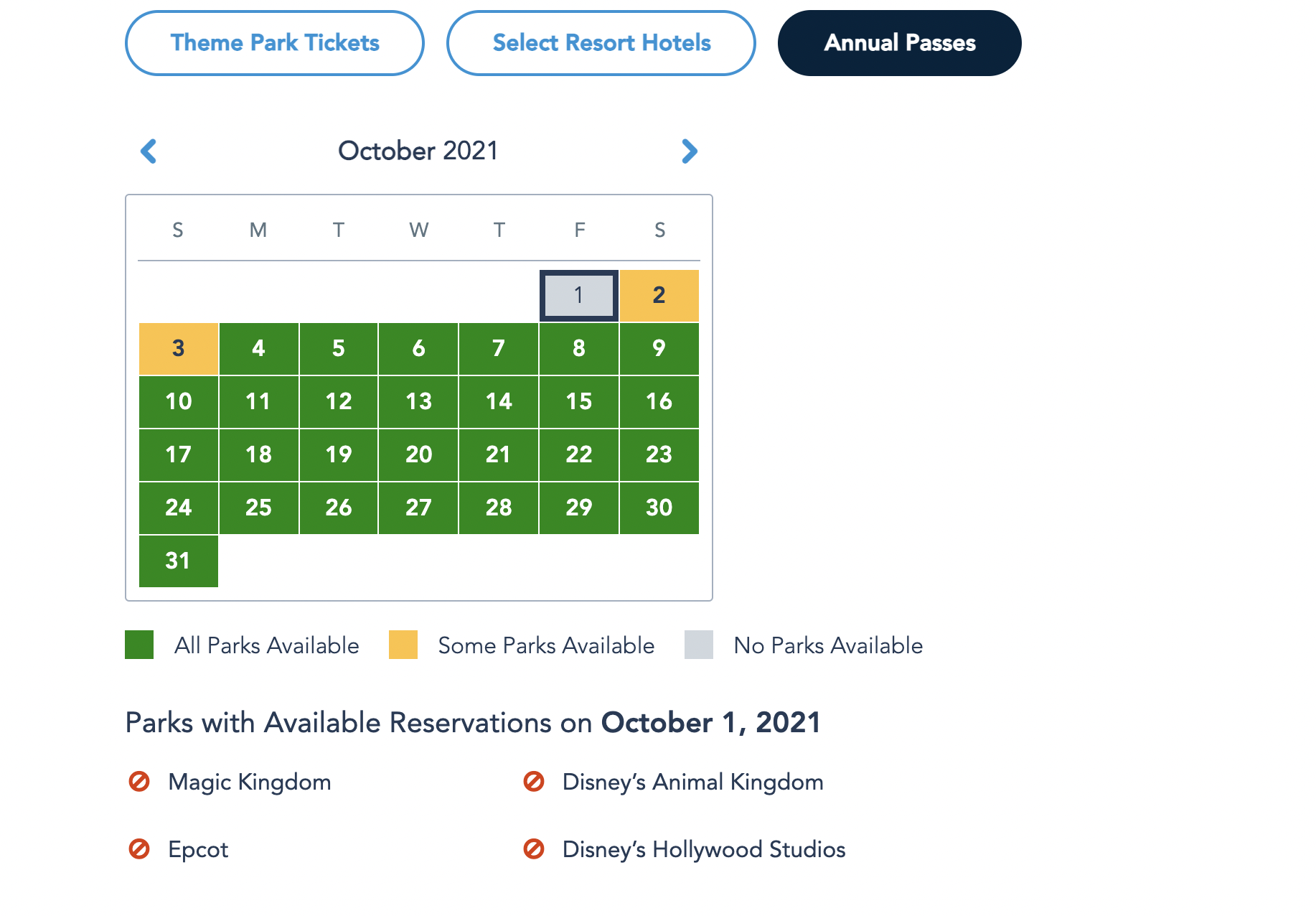
Task: Click unavailable icon beside Epcot
Action: pyautogui.click(x=139, y=849)
